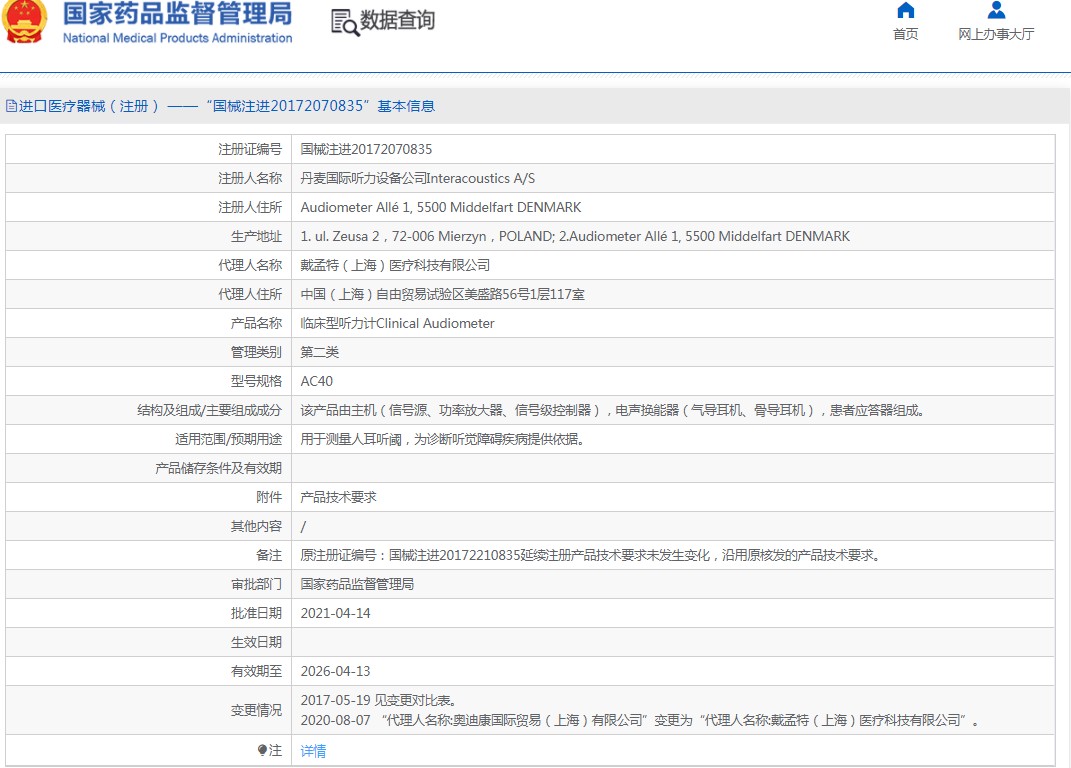The height and width of the screenshot is (768, 1071).
Task: Click the 审批部门 row label
Action: [x=256, y=584]
